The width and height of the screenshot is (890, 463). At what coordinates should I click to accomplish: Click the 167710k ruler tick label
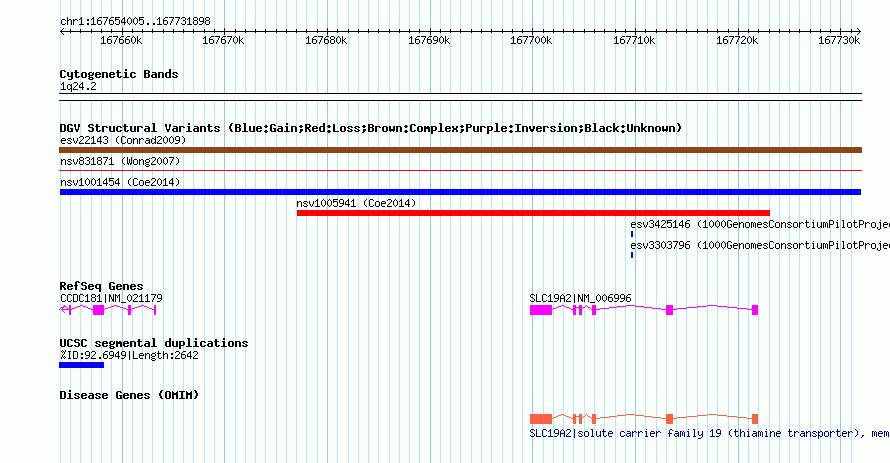tap(634, 40)
